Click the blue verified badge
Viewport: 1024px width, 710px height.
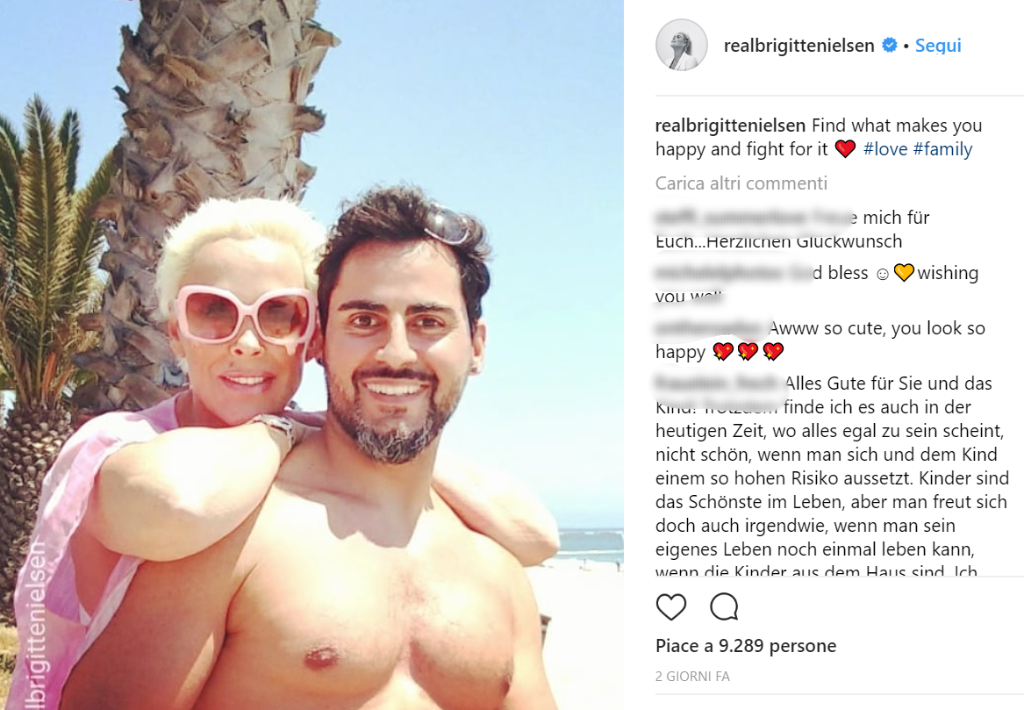(x=889, y=45)
